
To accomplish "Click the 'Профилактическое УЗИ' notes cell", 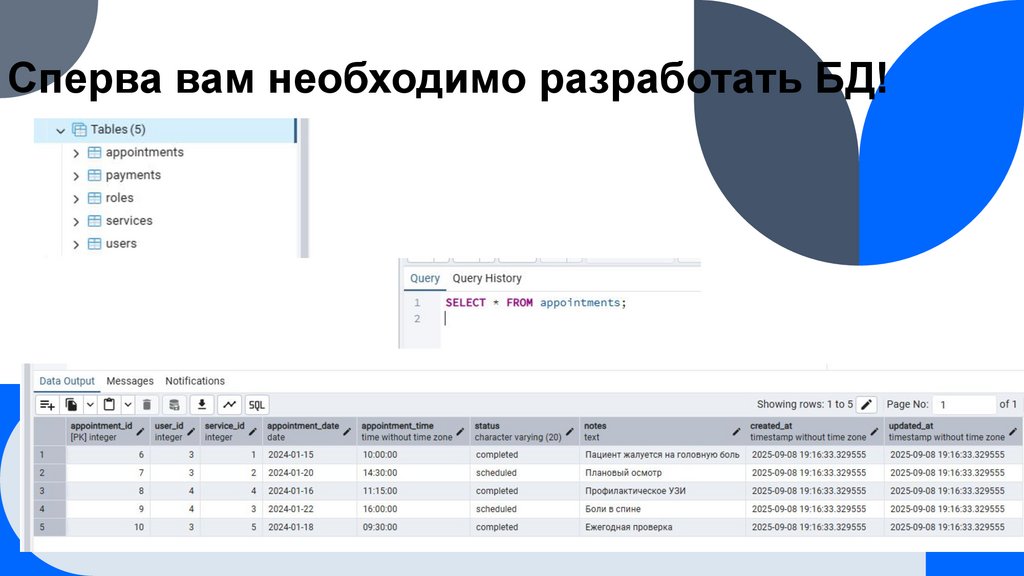I will click(662, 491).
